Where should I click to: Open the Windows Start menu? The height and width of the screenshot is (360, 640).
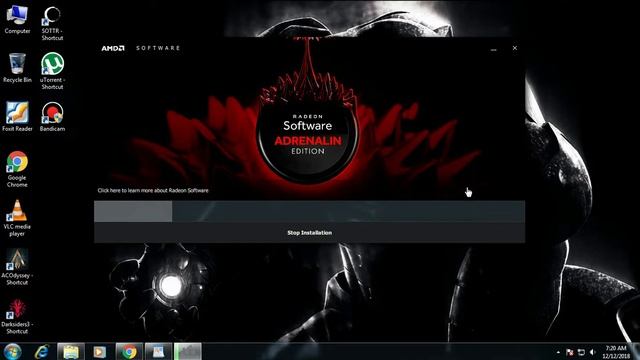tap(12, 351)
